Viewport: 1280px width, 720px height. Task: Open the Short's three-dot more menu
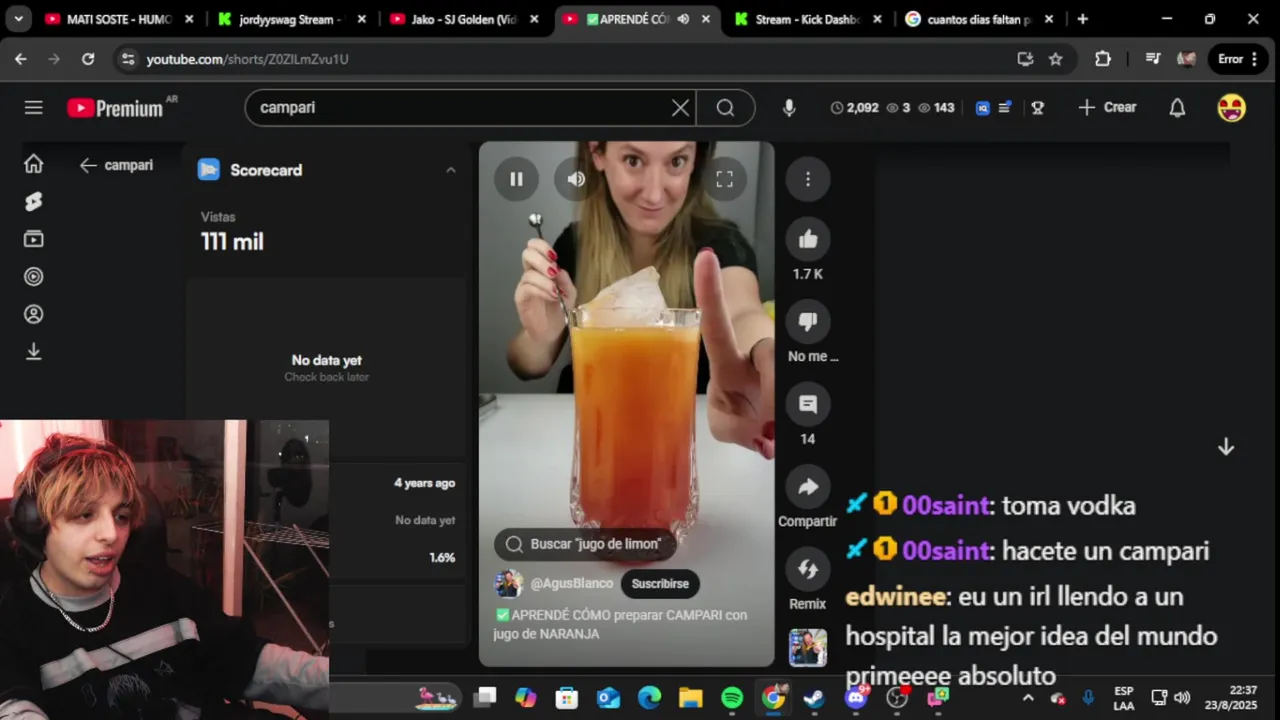click(x=808, y=179)
